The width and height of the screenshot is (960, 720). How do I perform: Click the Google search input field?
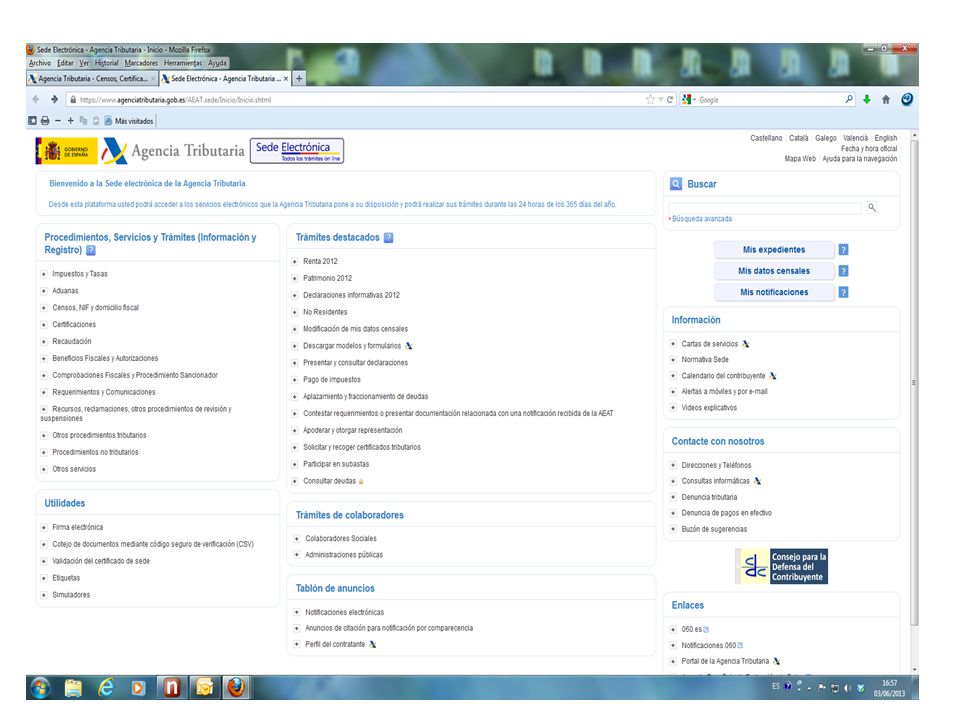point(771,99)
